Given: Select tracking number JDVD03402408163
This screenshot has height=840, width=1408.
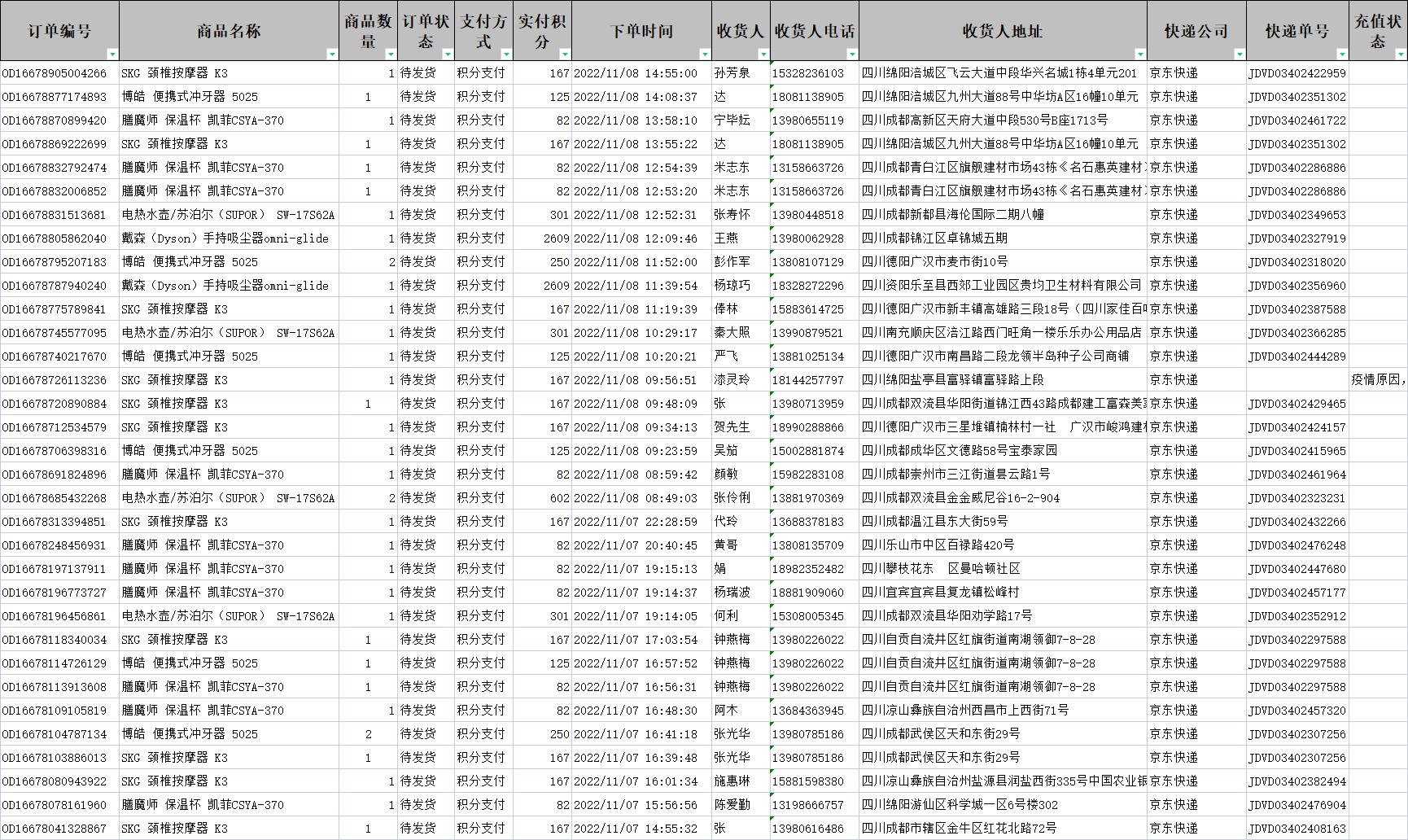Looking at the screenshot, I should 1297,829.
